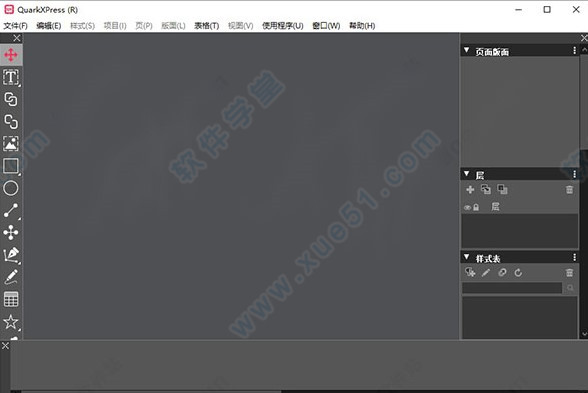Delete style sheet with trash icon
The image size is (588, 393).
pyautogui.click(x=569, y=273)
